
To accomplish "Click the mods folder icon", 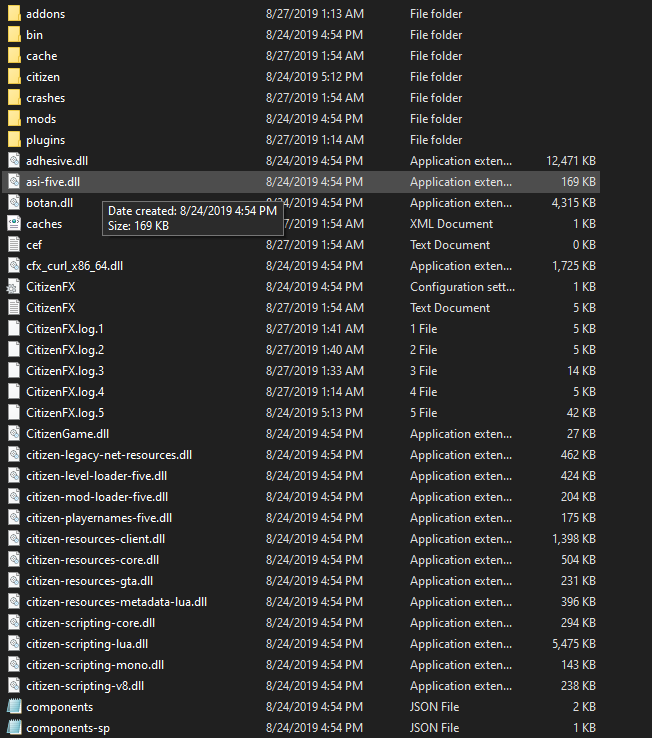I will [x=14, y=119].
